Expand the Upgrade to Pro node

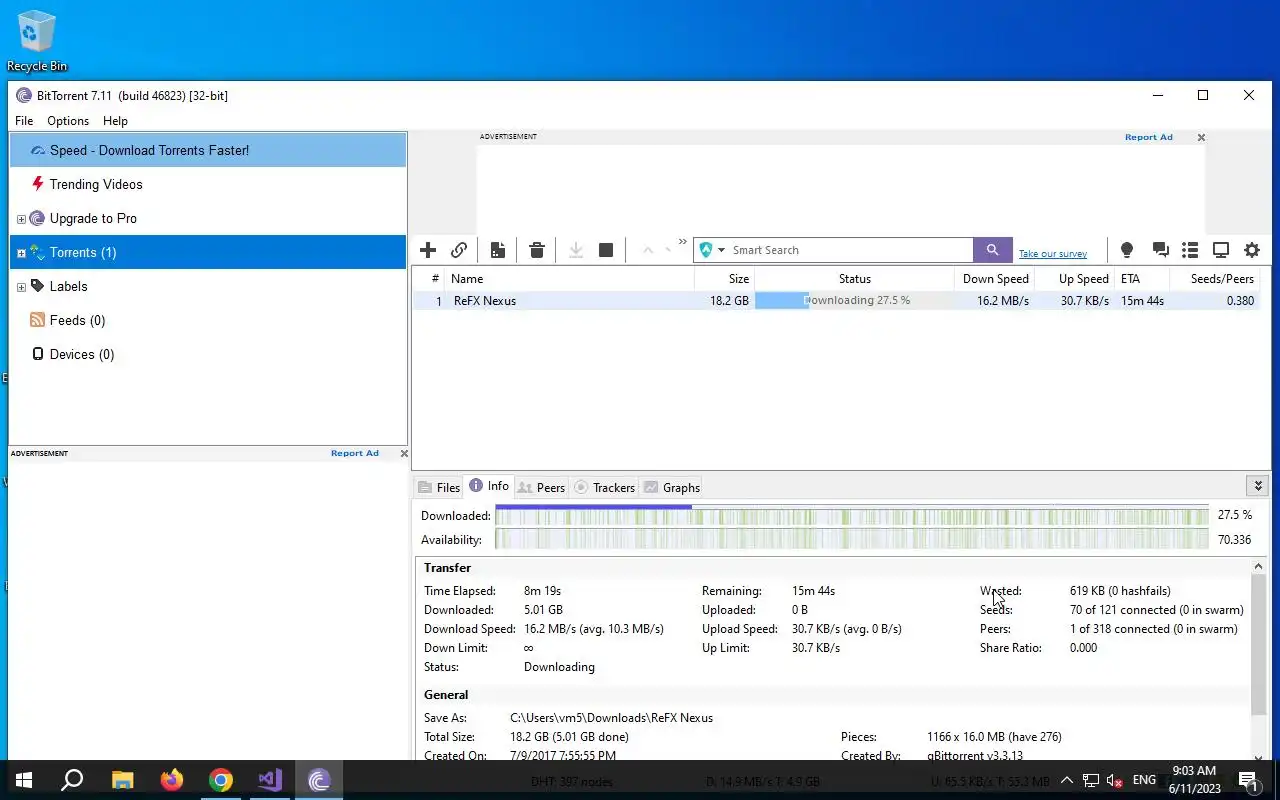[21, 219]
